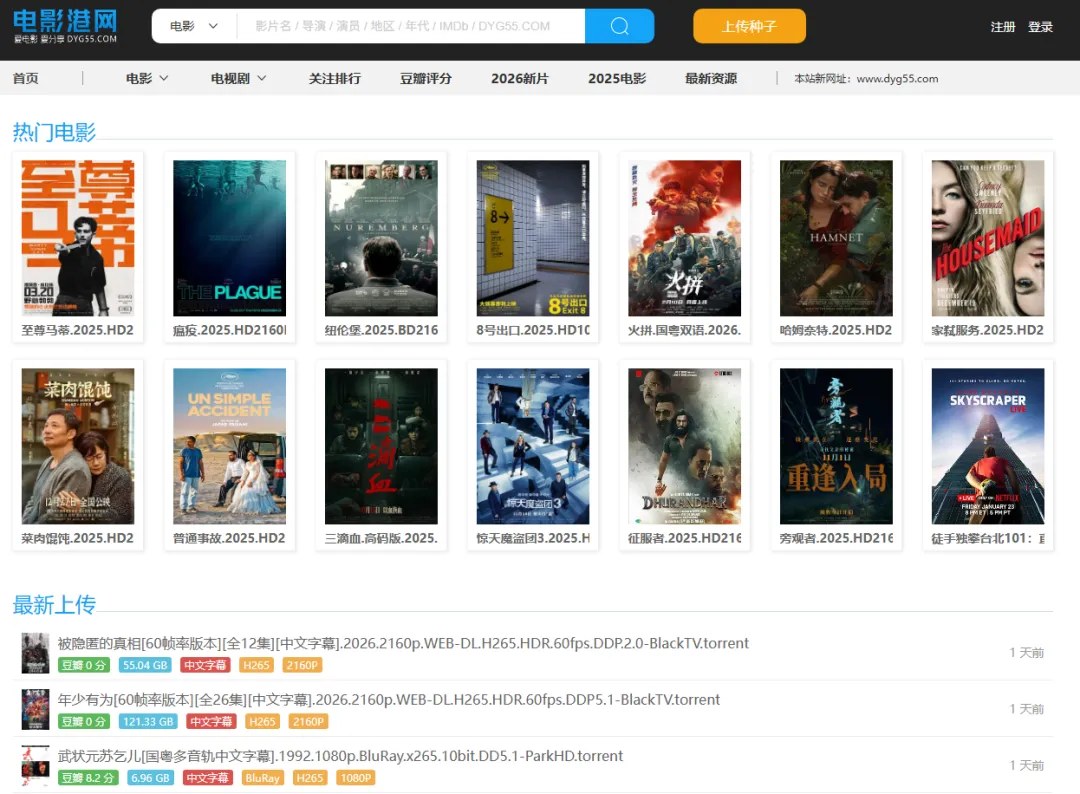Focus the movie title search input field
This screenshot has height=794, width=1080.
tap(411, 26)
